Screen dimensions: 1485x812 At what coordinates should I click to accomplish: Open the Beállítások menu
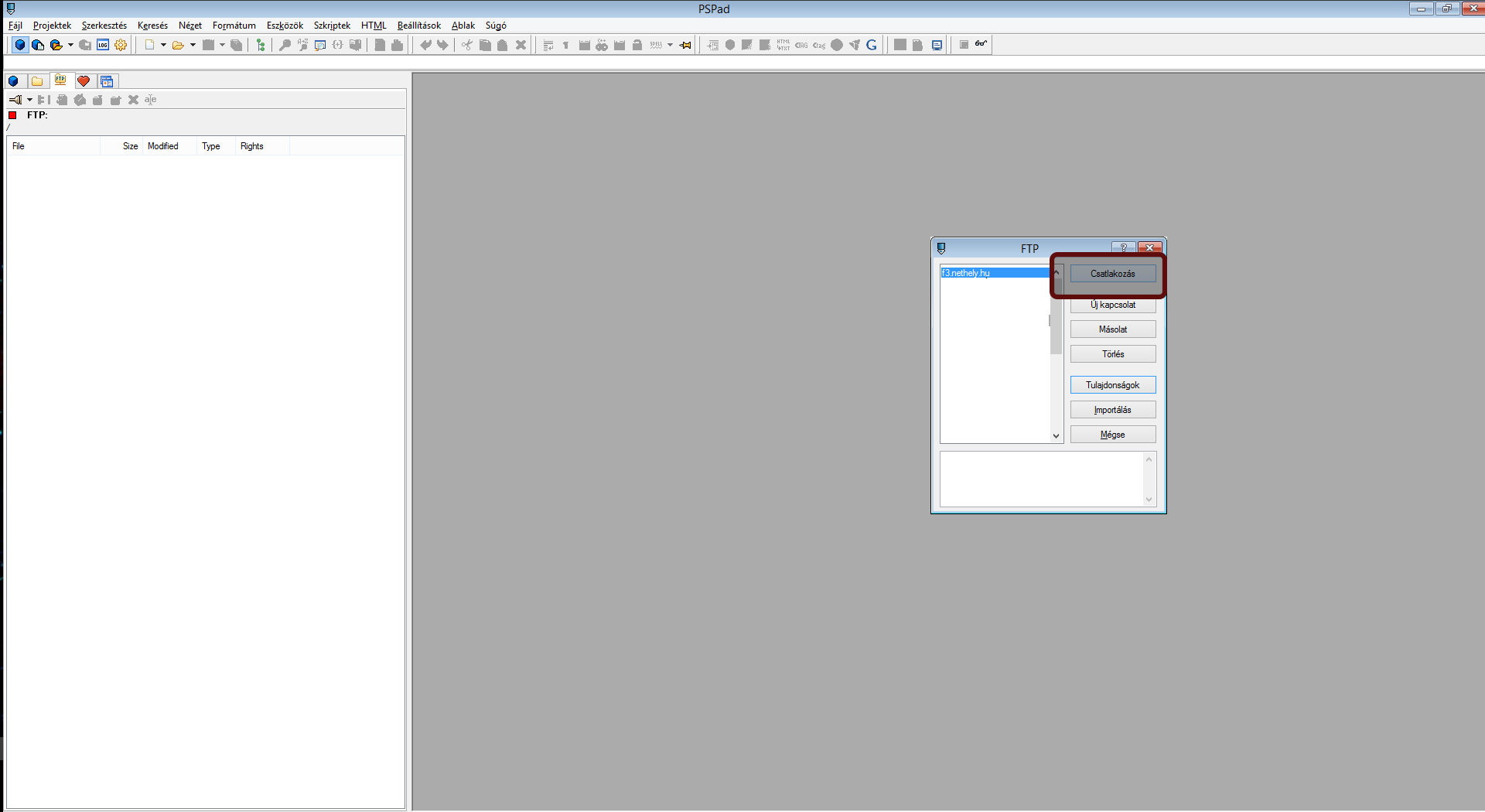click(418, 26)
